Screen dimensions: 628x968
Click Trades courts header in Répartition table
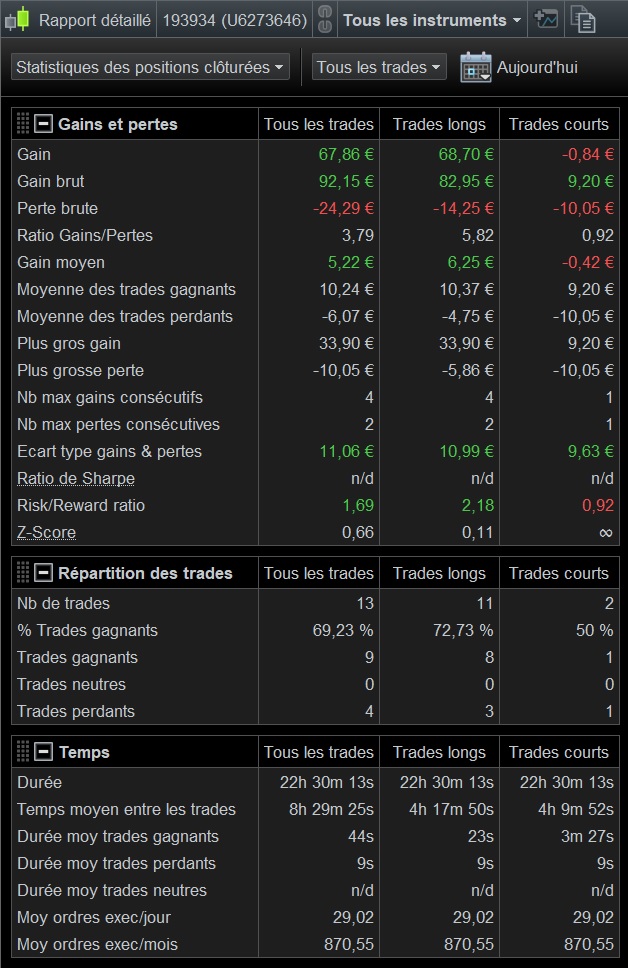[x=559, y=573]
